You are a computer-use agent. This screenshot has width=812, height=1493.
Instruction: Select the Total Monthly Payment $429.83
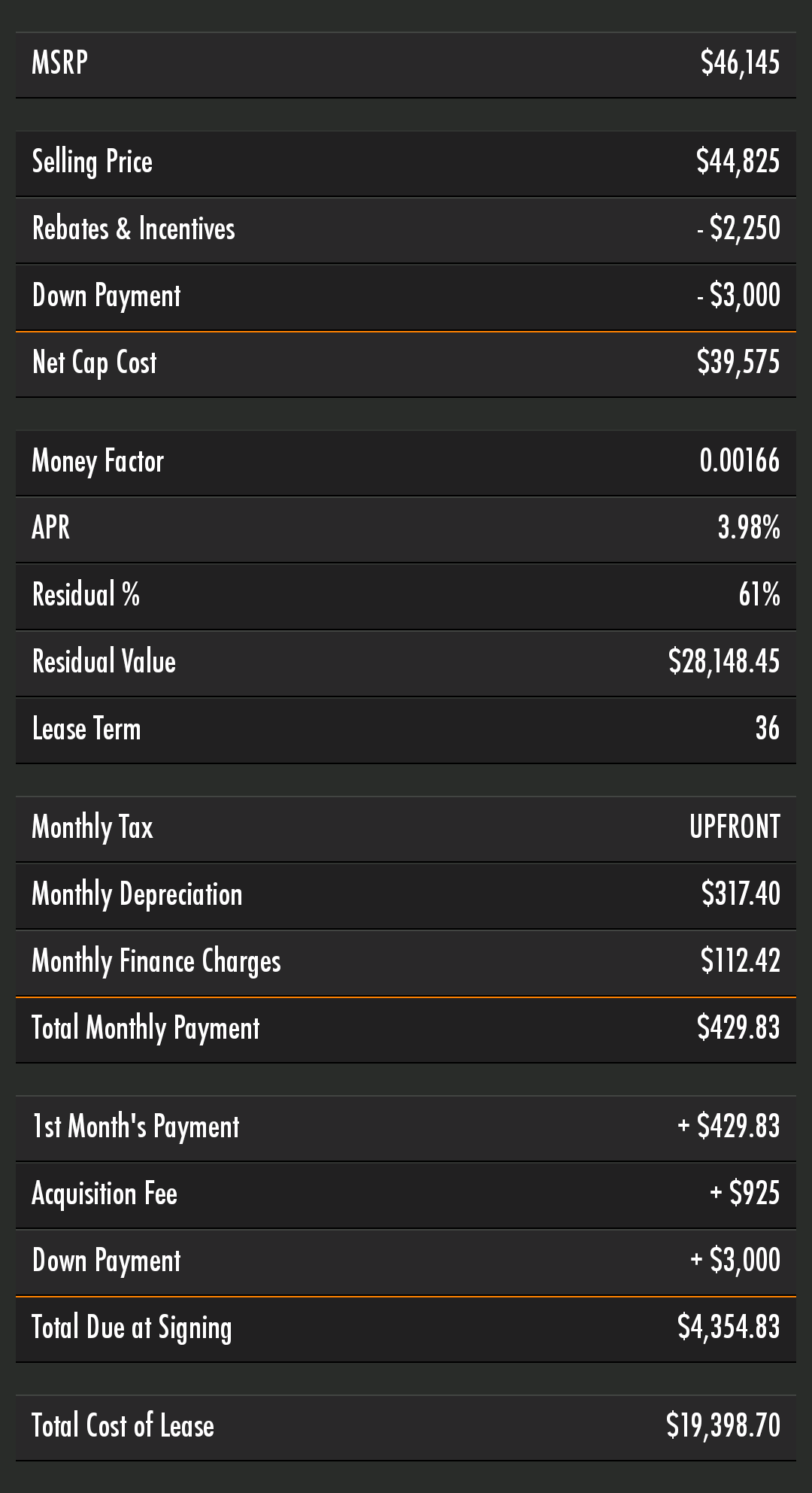pos(738,1028)
